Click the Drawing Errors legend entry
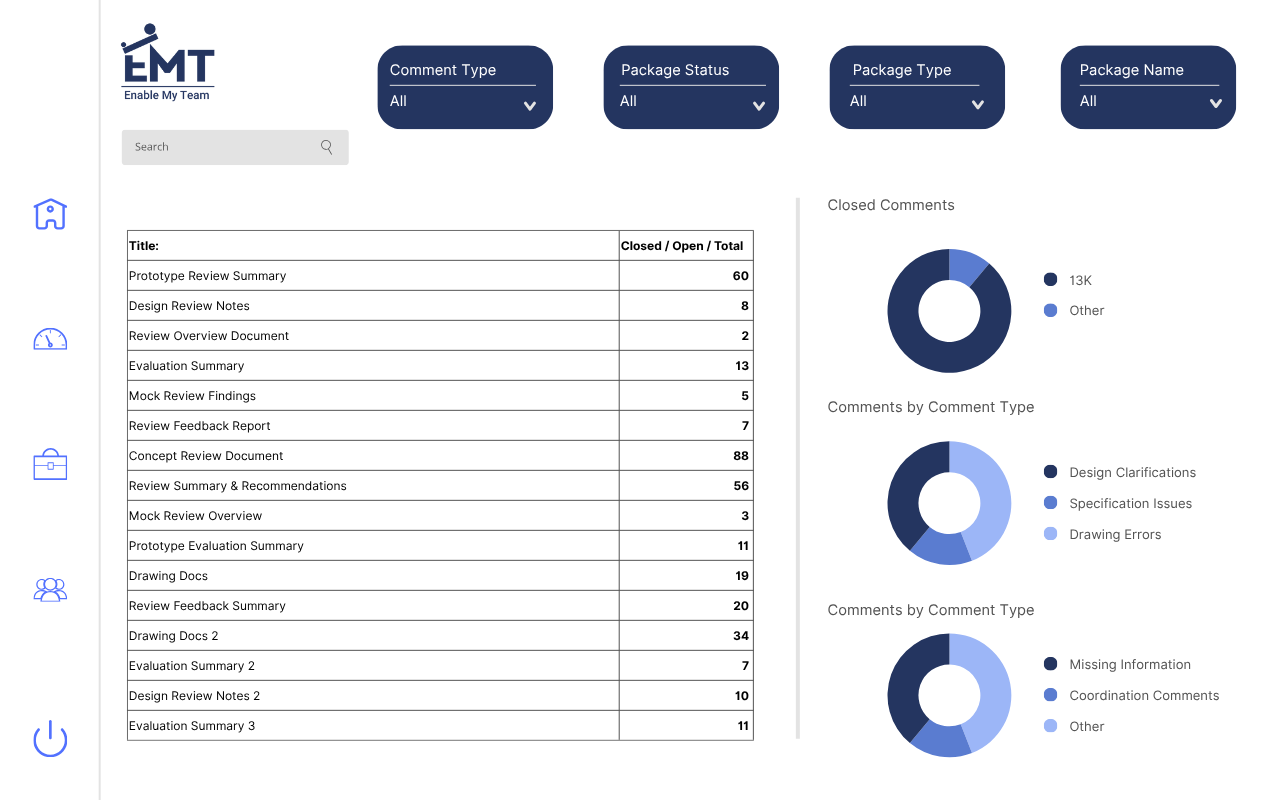 (x=1115, y=535)
